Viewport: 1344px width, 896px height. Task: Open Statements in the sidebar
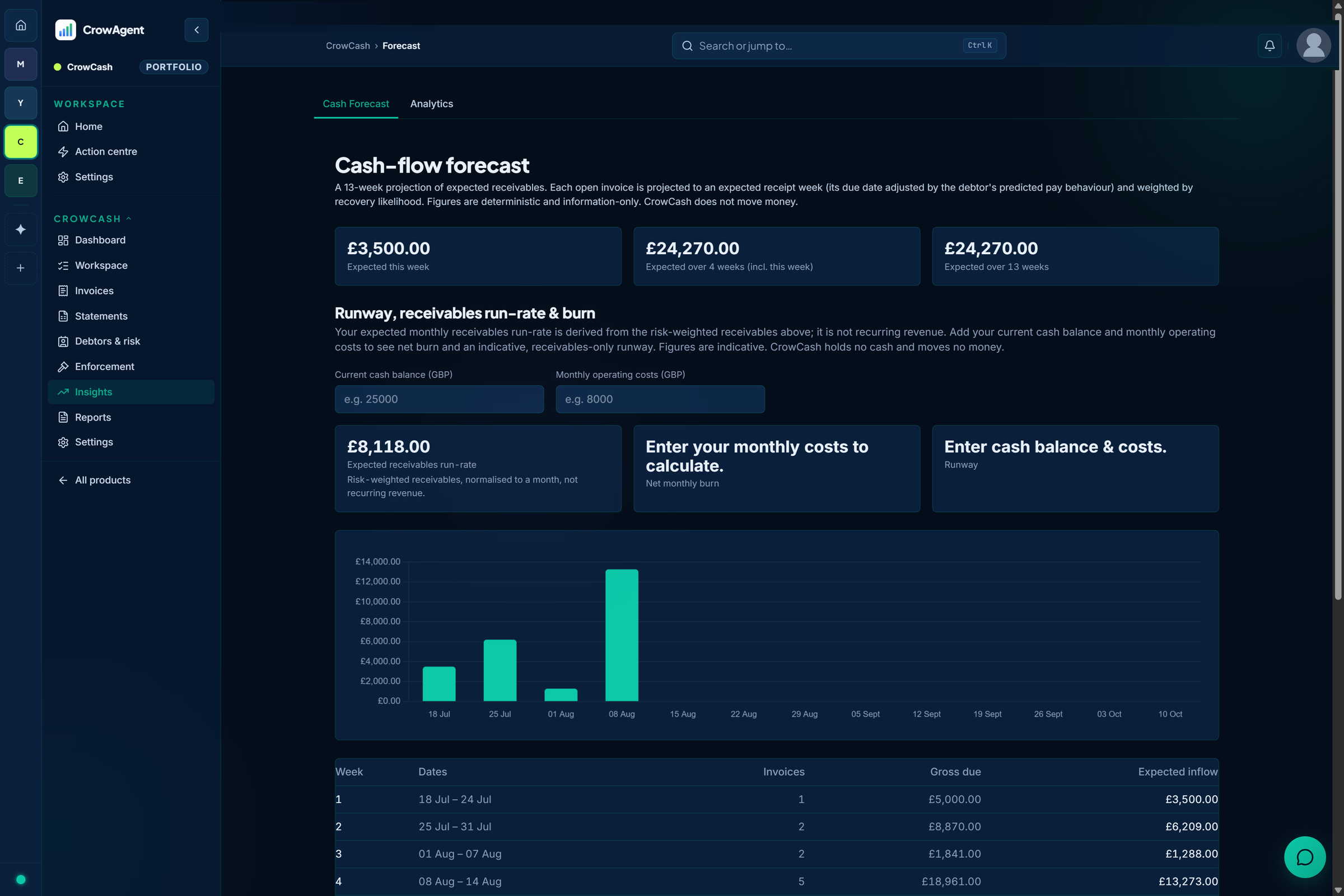click(131, 316)
